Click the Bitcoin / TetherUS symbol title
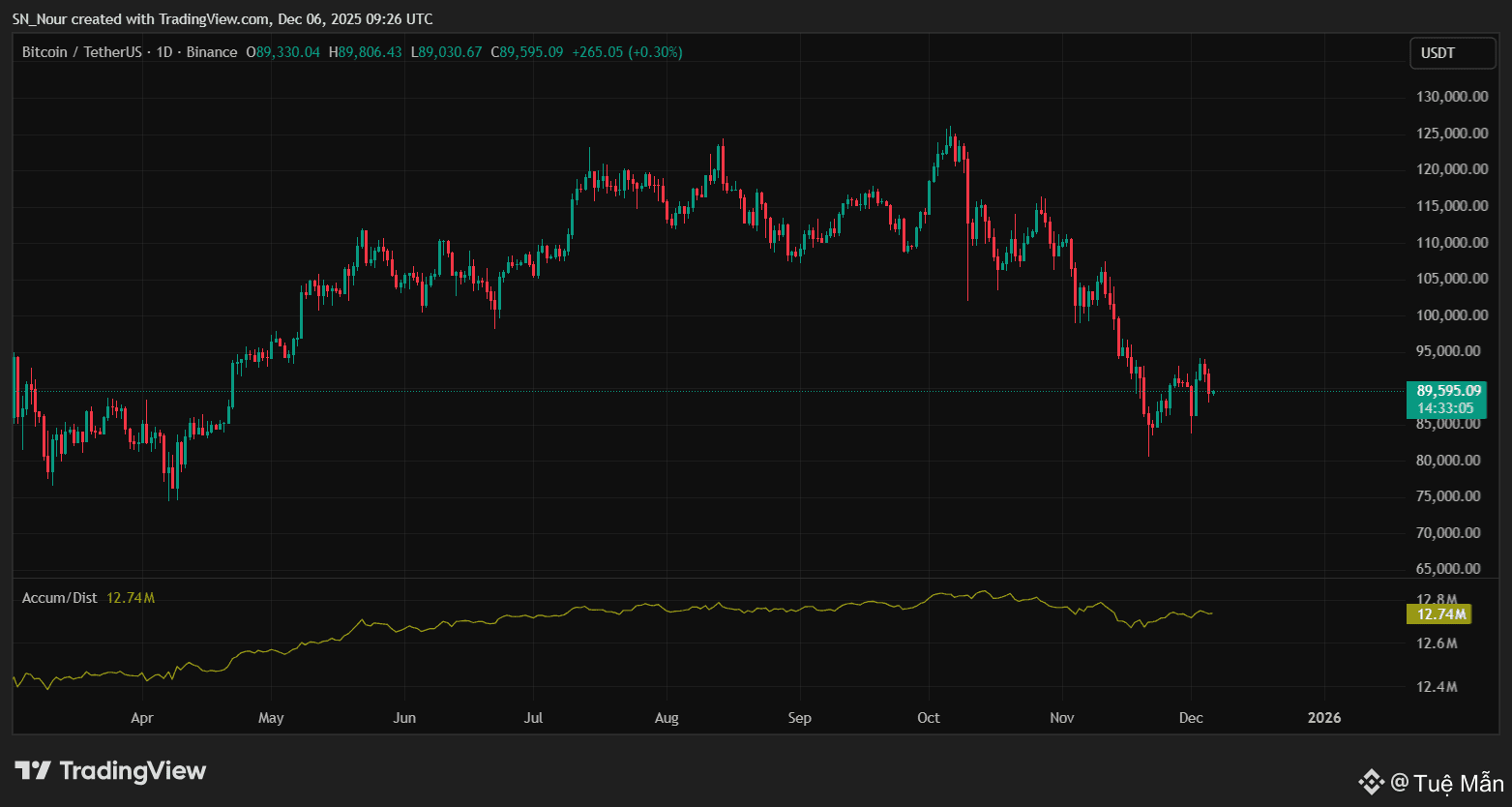Viewport: 1512px width, 807px height. coord(82,52)
